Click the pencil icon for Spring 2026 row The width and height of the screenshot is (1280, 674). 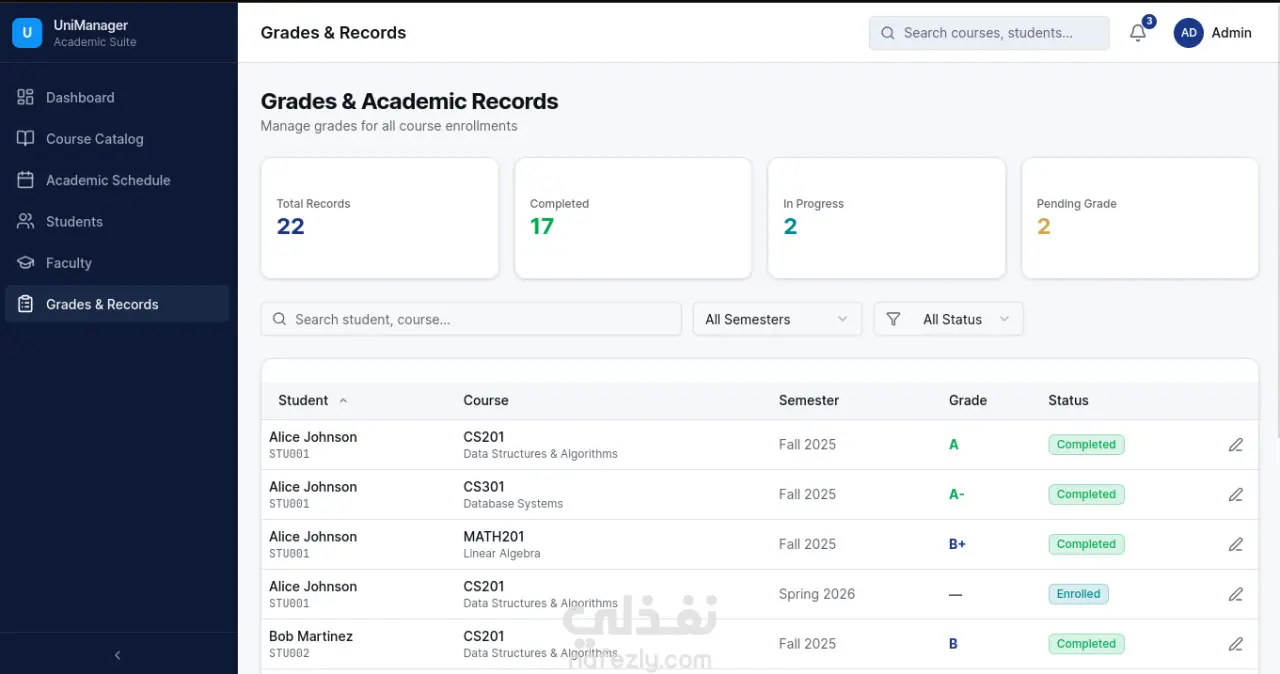[1236, 594]
